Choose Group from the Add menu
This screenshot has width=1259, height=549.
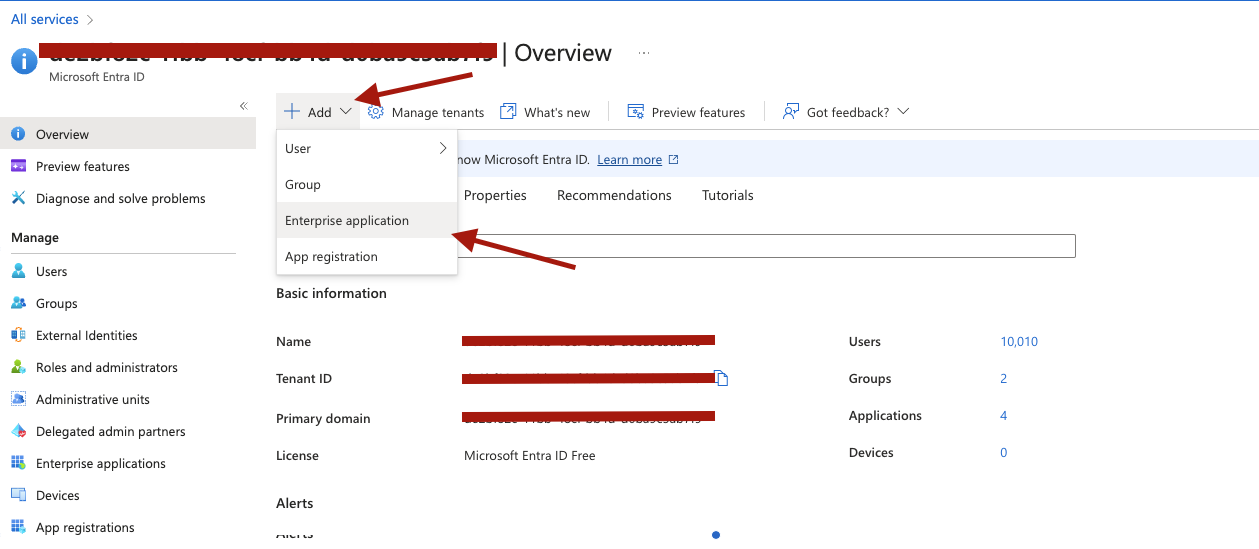click(367, 184)
